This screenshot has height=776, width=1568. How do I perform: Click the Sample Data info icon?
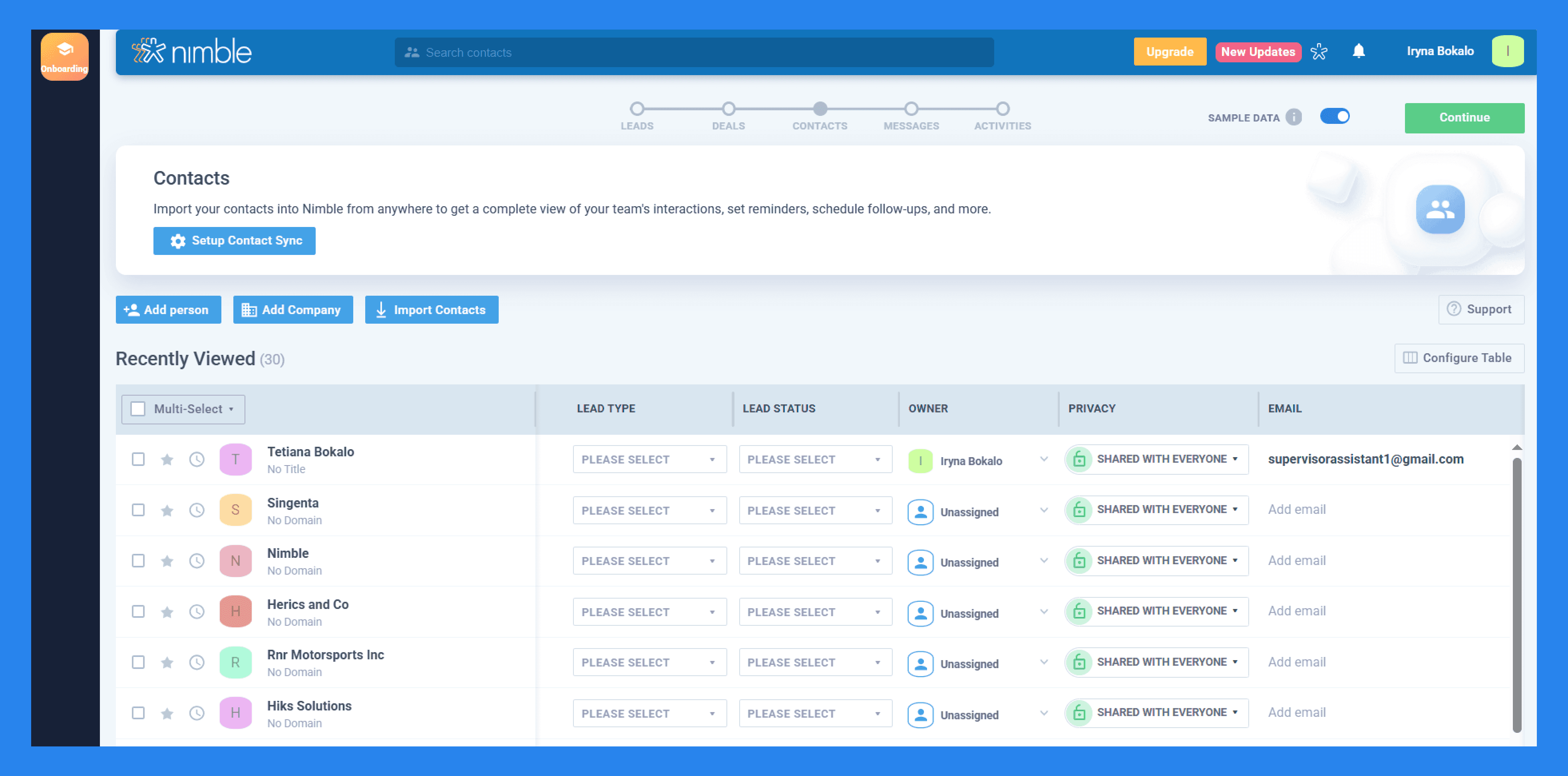tap(1293, 117)
